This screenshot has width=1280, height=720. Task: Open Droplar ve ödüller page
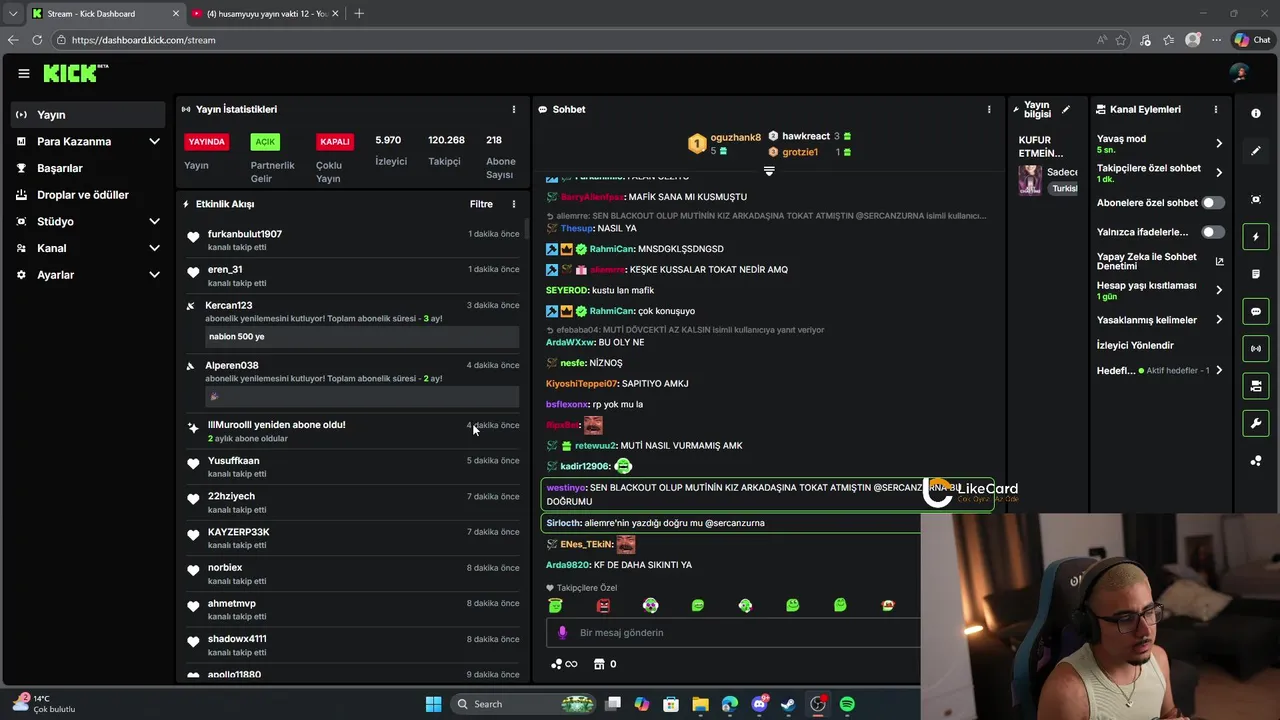88,195
